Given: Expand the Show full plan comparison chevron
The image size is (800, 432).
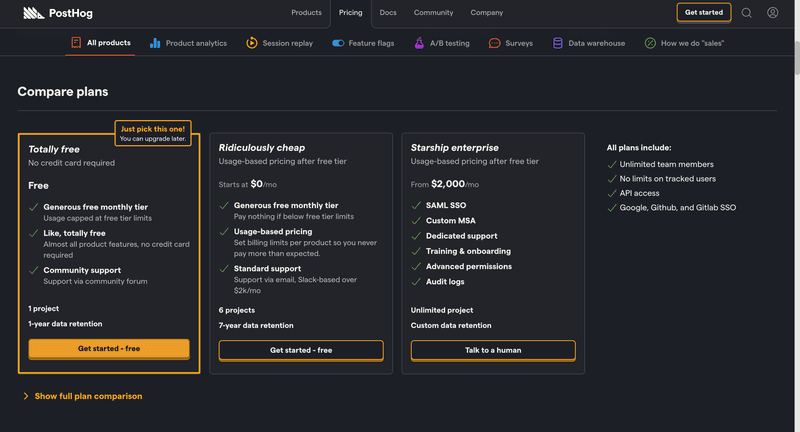Looking at the screenshot, I should pos(26,396).
